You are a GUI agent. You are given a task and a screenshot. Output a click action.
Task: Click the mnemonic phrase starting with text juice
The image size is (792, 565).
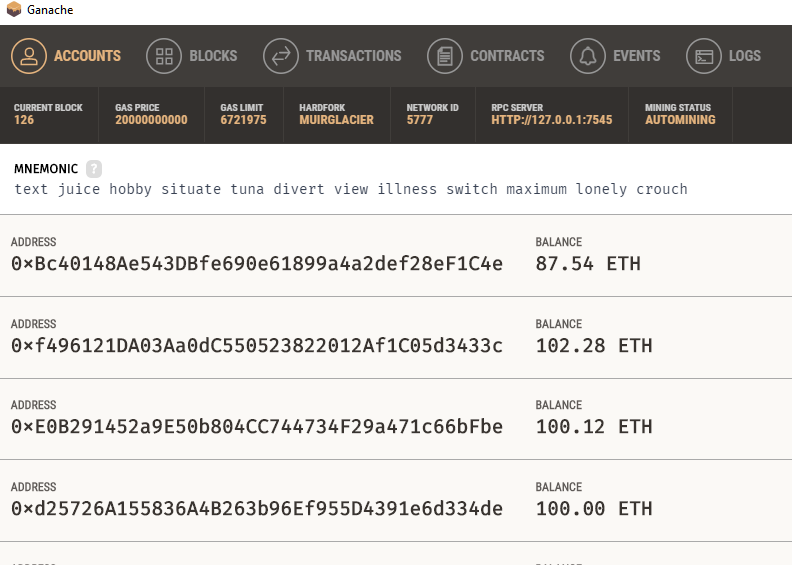click(351, 189)
